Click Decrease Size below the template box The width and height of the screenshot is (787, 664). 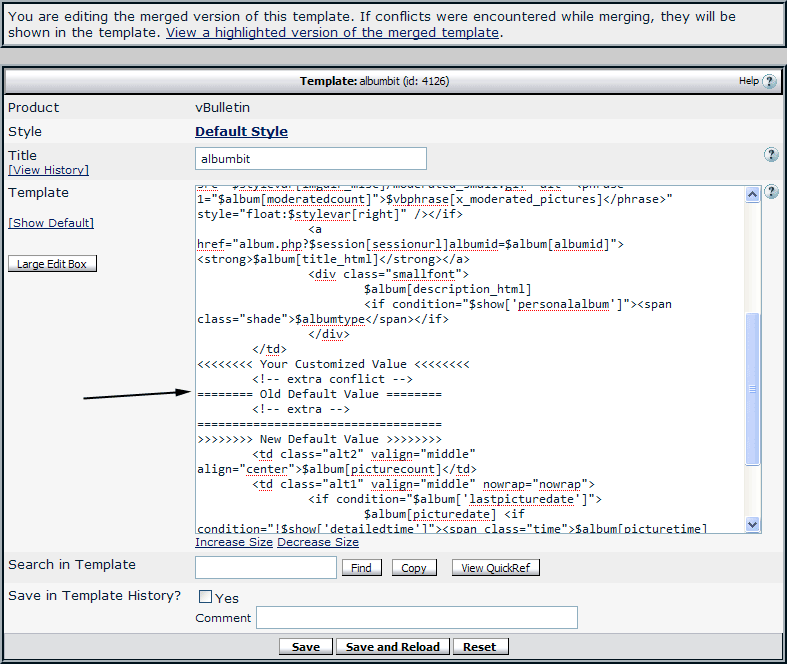point(318,543)
